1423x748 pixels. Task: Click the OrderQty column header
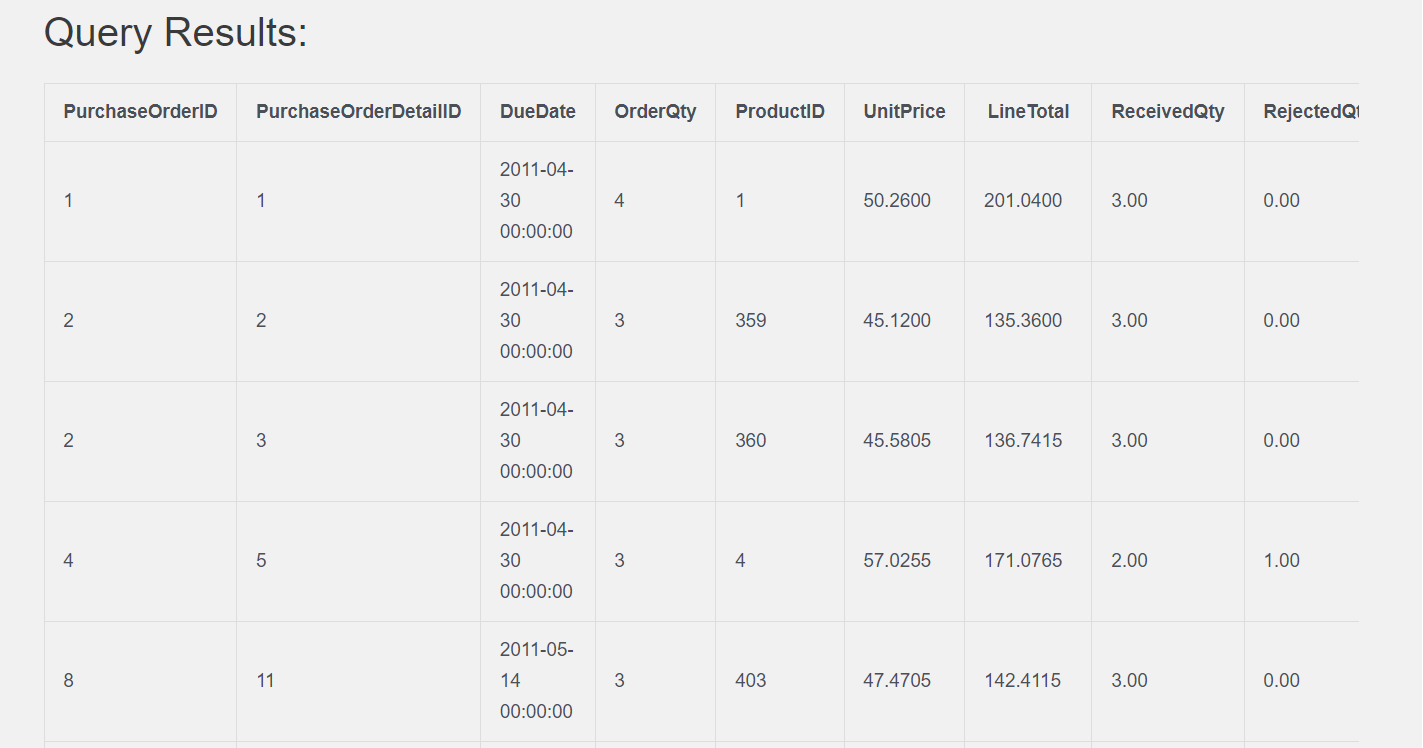coord(655,112)
